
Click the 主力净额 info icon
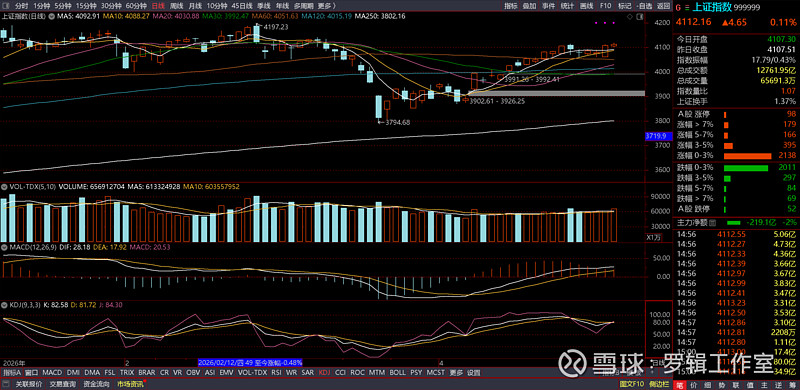(x=713, y=223)
